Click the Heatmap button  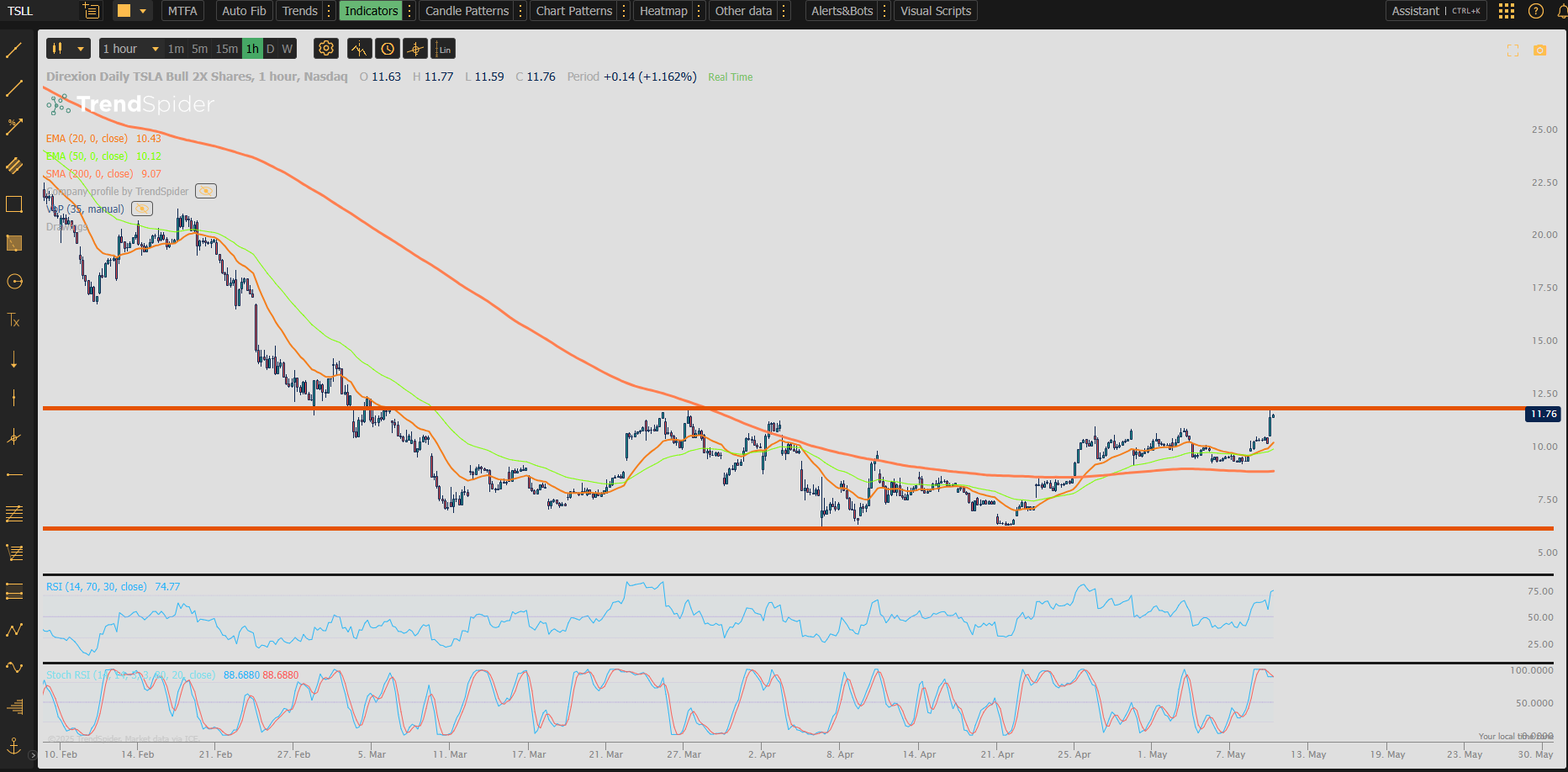[x=663, y=11]
